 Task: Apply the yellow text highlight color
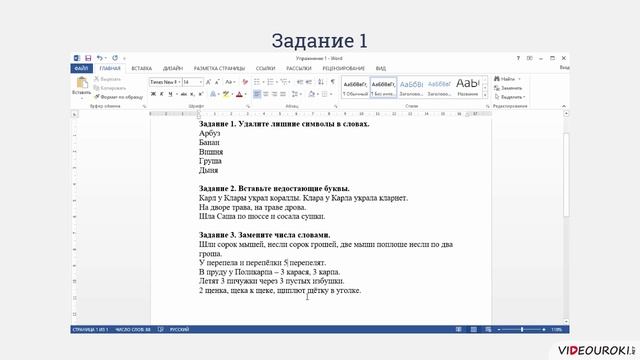225,94
